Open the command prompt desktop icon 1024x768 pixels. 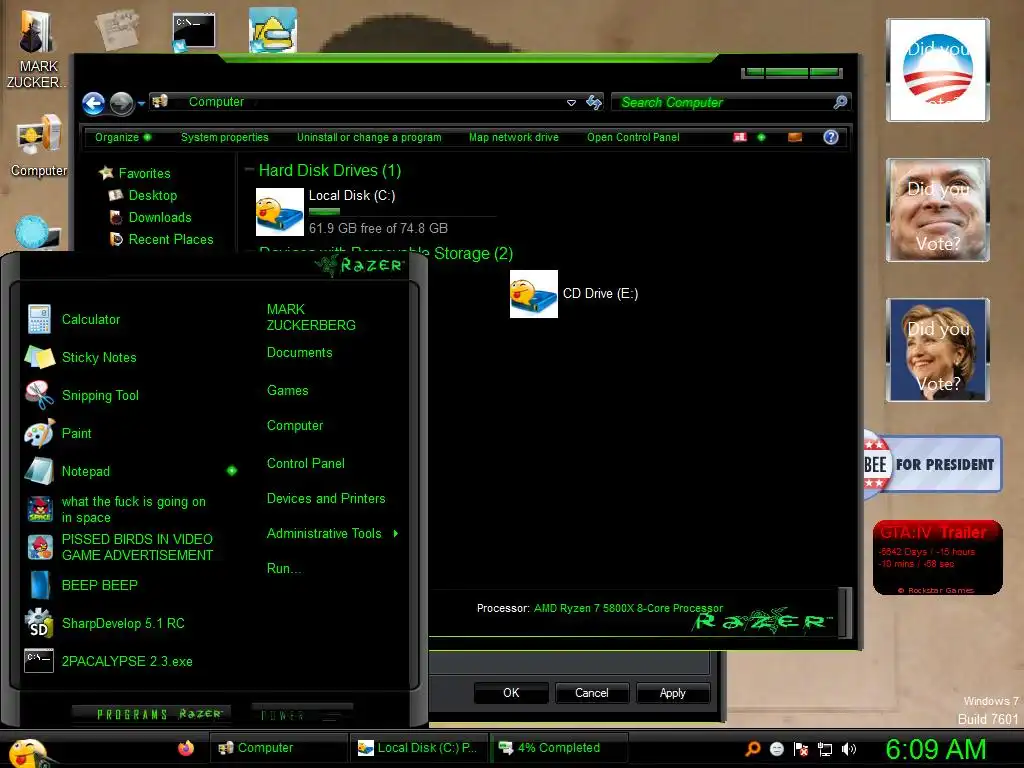pos(193,31)
